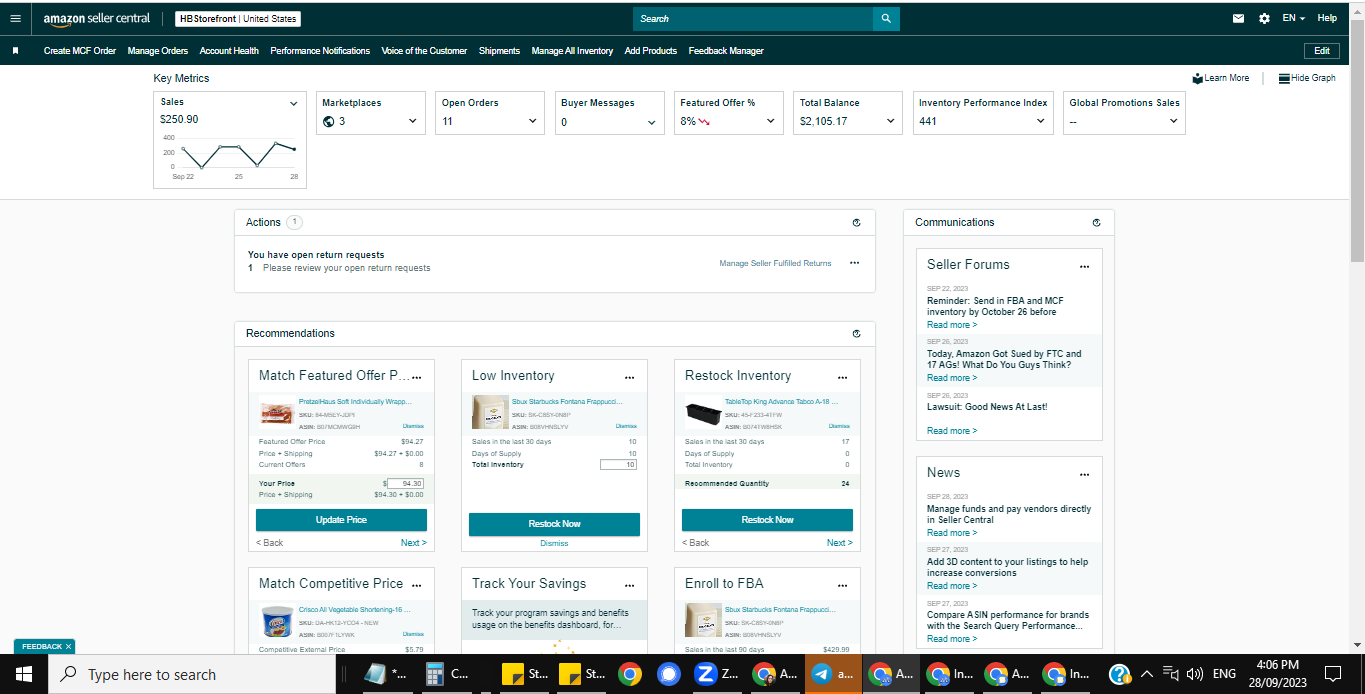1365x694 pixels.
Task: Expand the Open Orders dropdown
Action: click(532, 122)
